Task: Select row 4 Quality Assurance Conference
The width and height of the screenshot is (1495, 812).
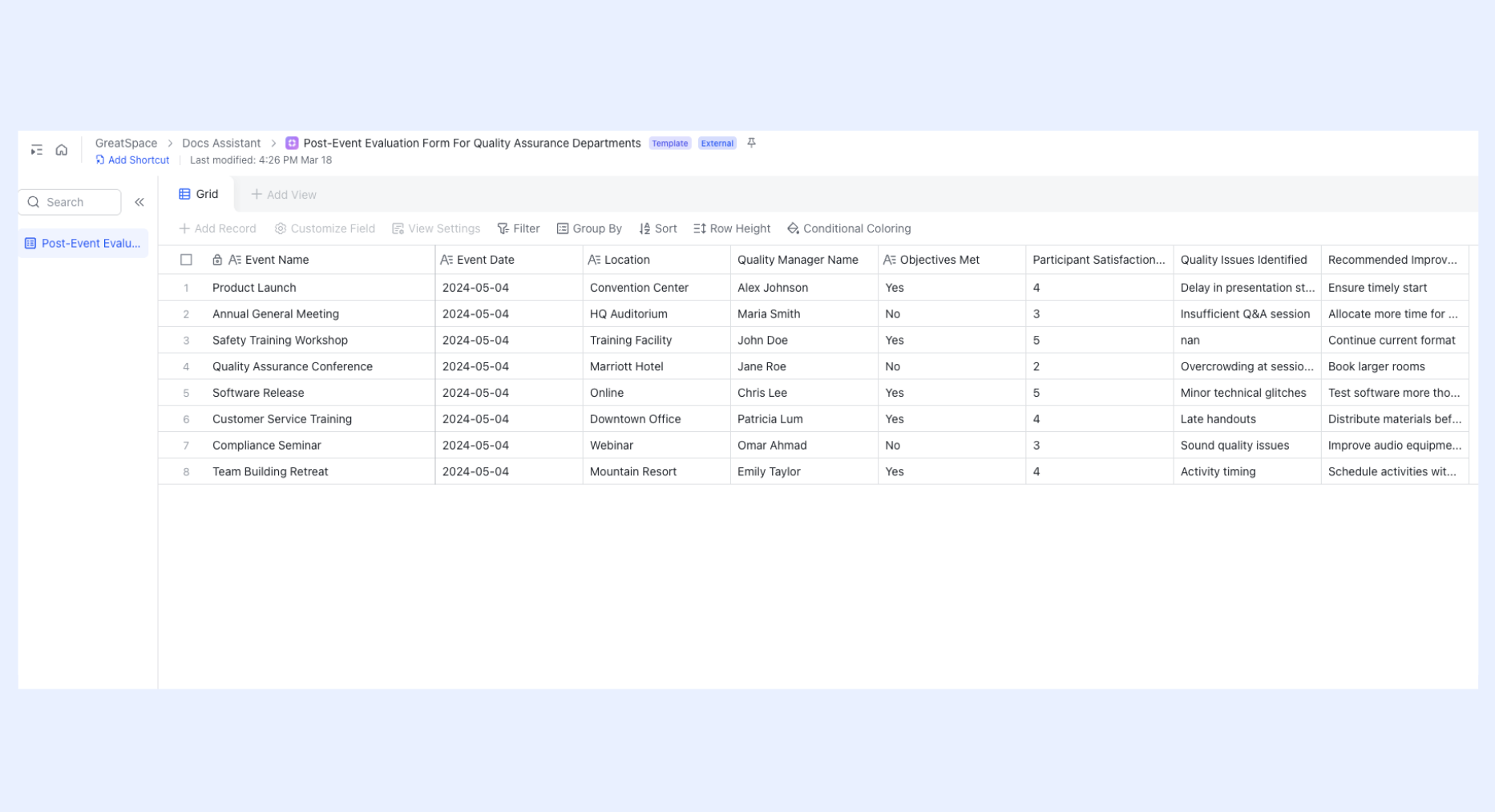Action: pyautogui.click(x=293, y=366)
